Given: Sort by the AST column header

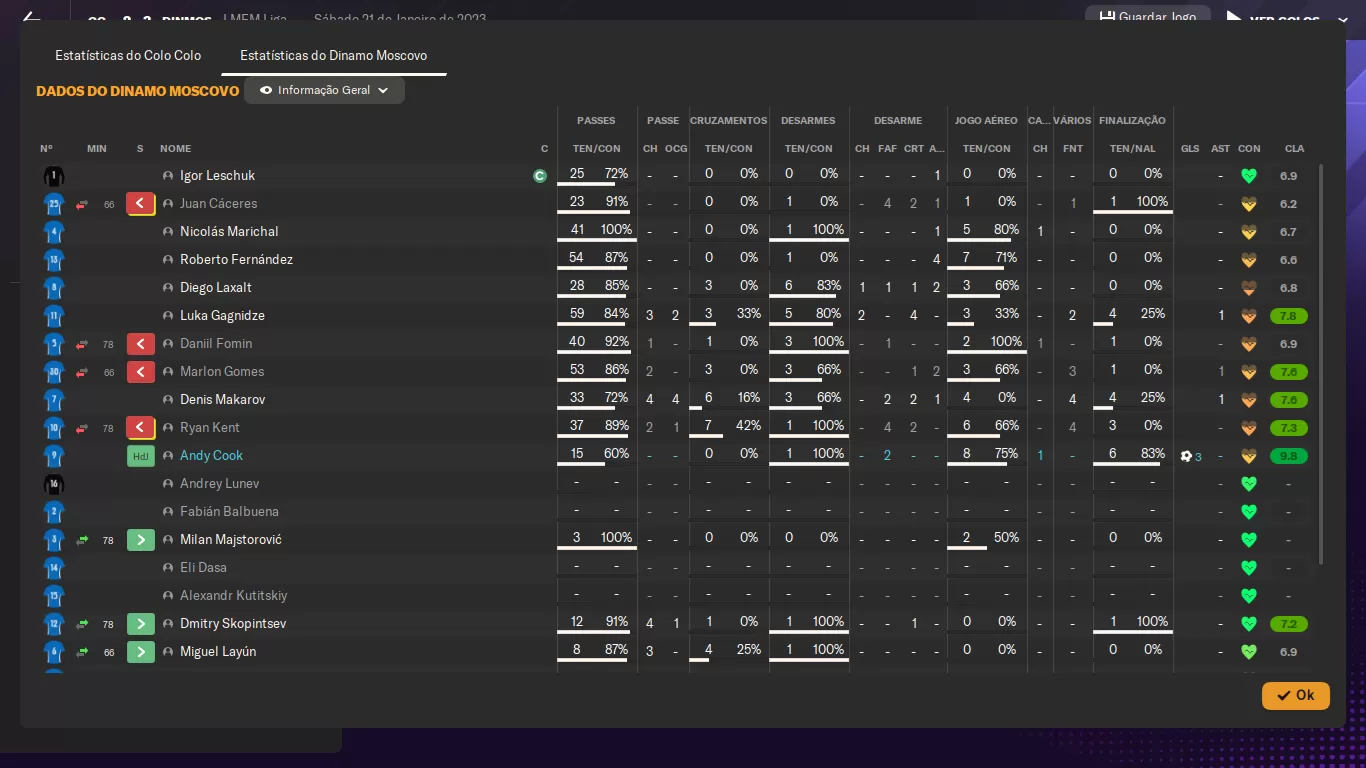Looking at the screenshot, I should coord(1220,149).
